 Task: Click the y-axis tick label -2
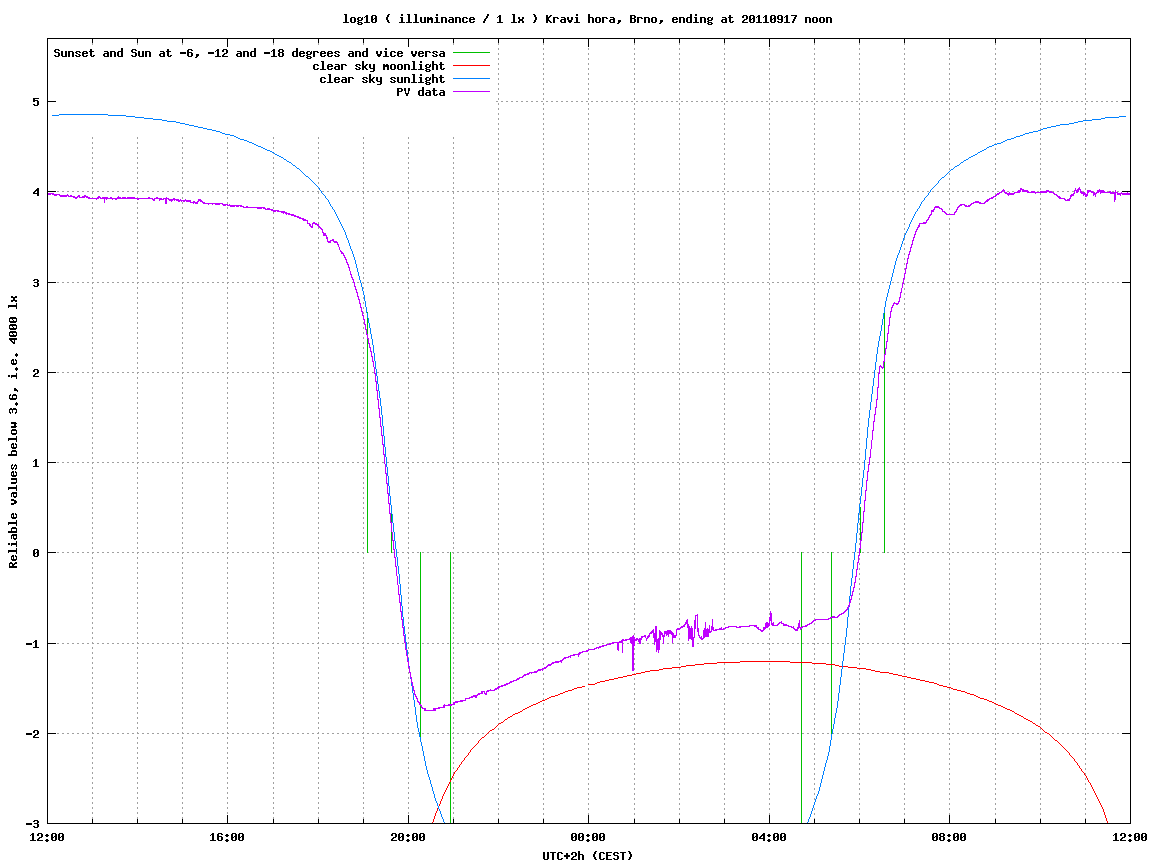[x=32, y=734]
